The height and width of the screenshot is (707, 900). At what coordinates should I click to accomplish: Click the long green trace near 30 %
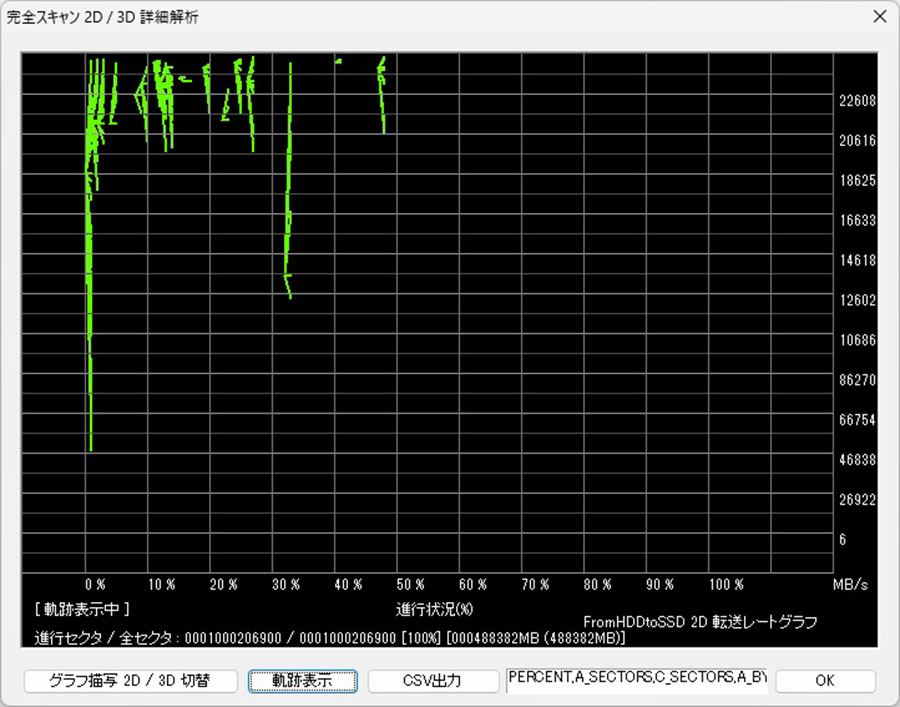tap(289, 200)
